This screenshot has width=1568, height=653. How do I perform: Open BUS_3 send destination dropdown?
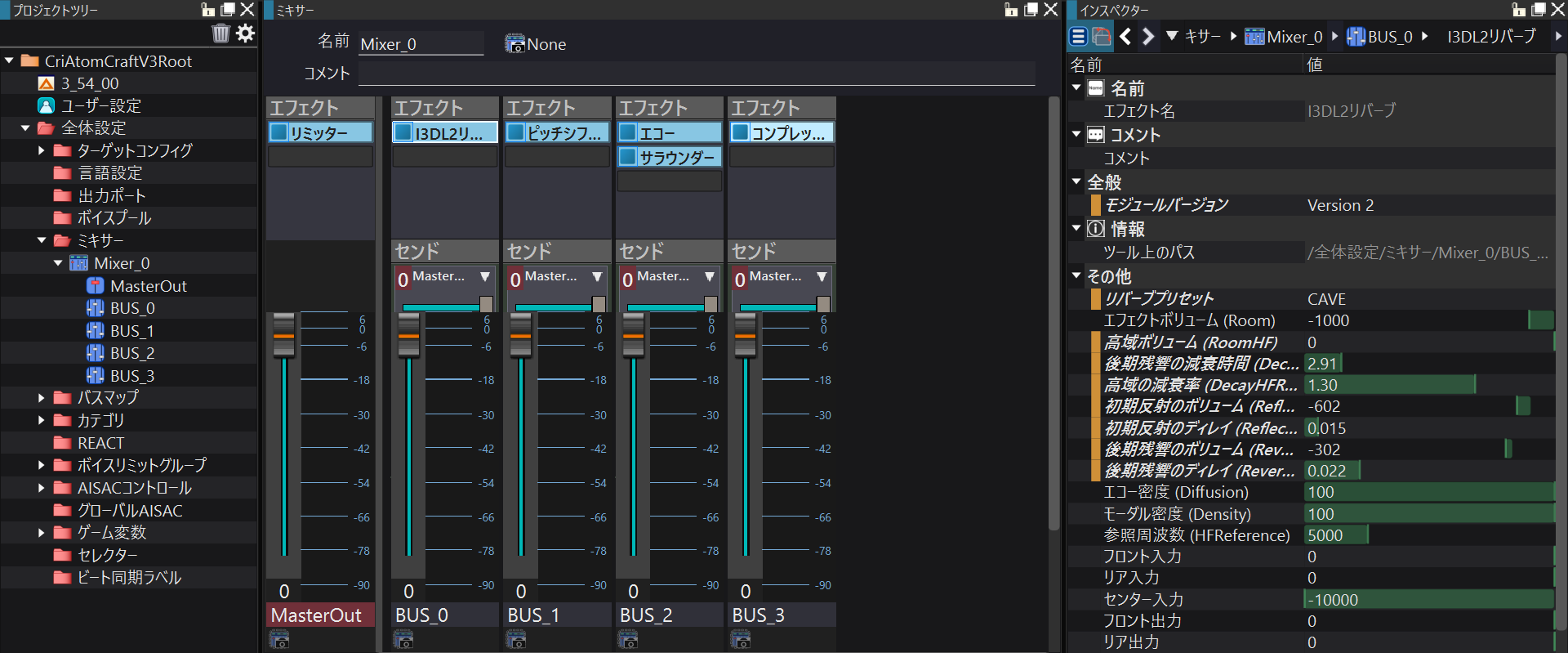[x=822, y=277]
